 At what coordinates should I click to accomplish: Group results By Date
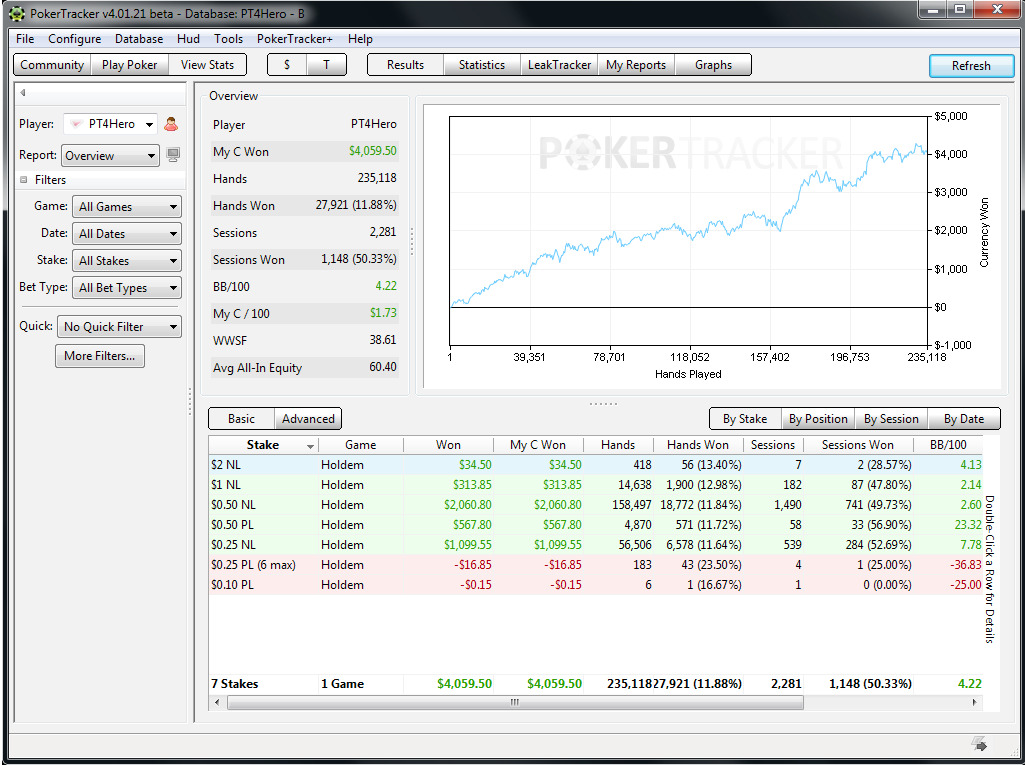[x=963, y=419]
